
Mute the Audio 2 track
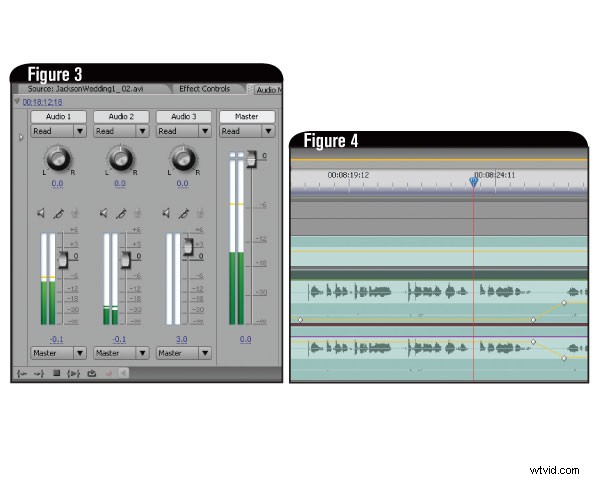point(104,213)
